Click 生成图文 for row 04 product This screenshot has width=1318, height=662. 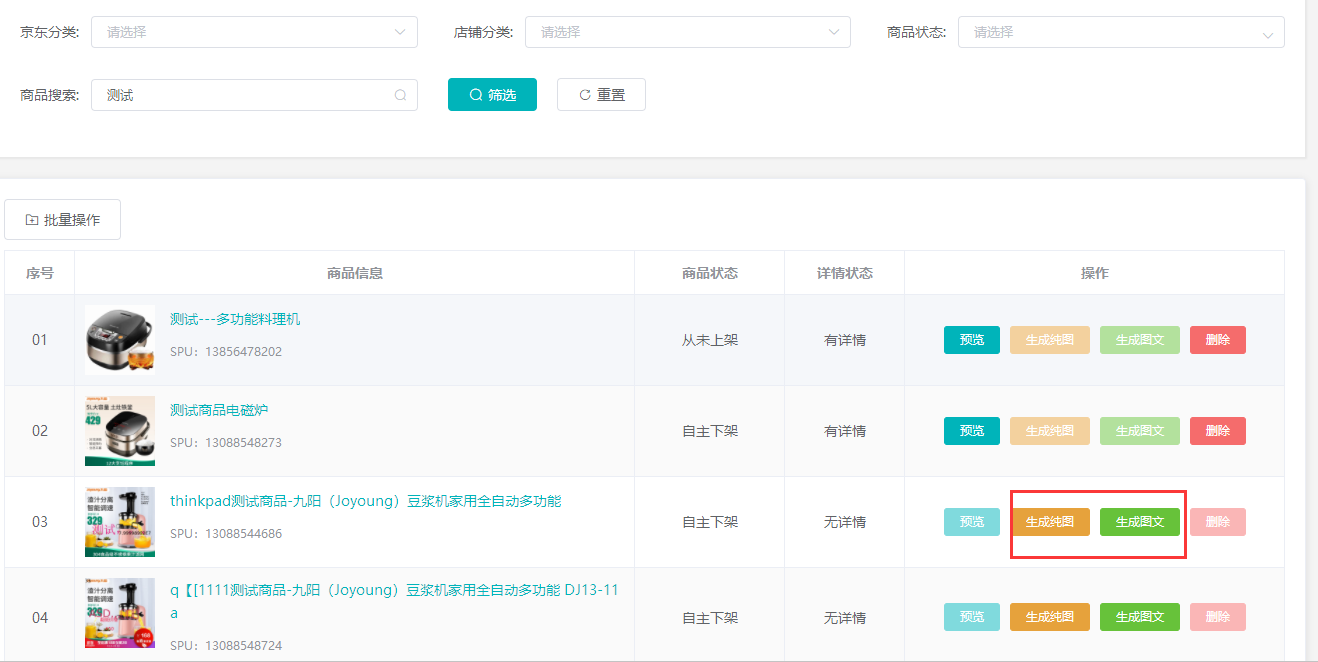tap(1139, 617)
